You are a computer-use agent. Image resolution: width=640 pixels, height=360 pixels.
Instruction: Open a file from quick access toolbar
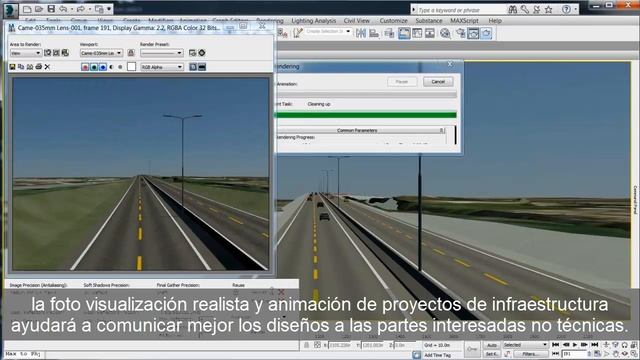[39, 9]
